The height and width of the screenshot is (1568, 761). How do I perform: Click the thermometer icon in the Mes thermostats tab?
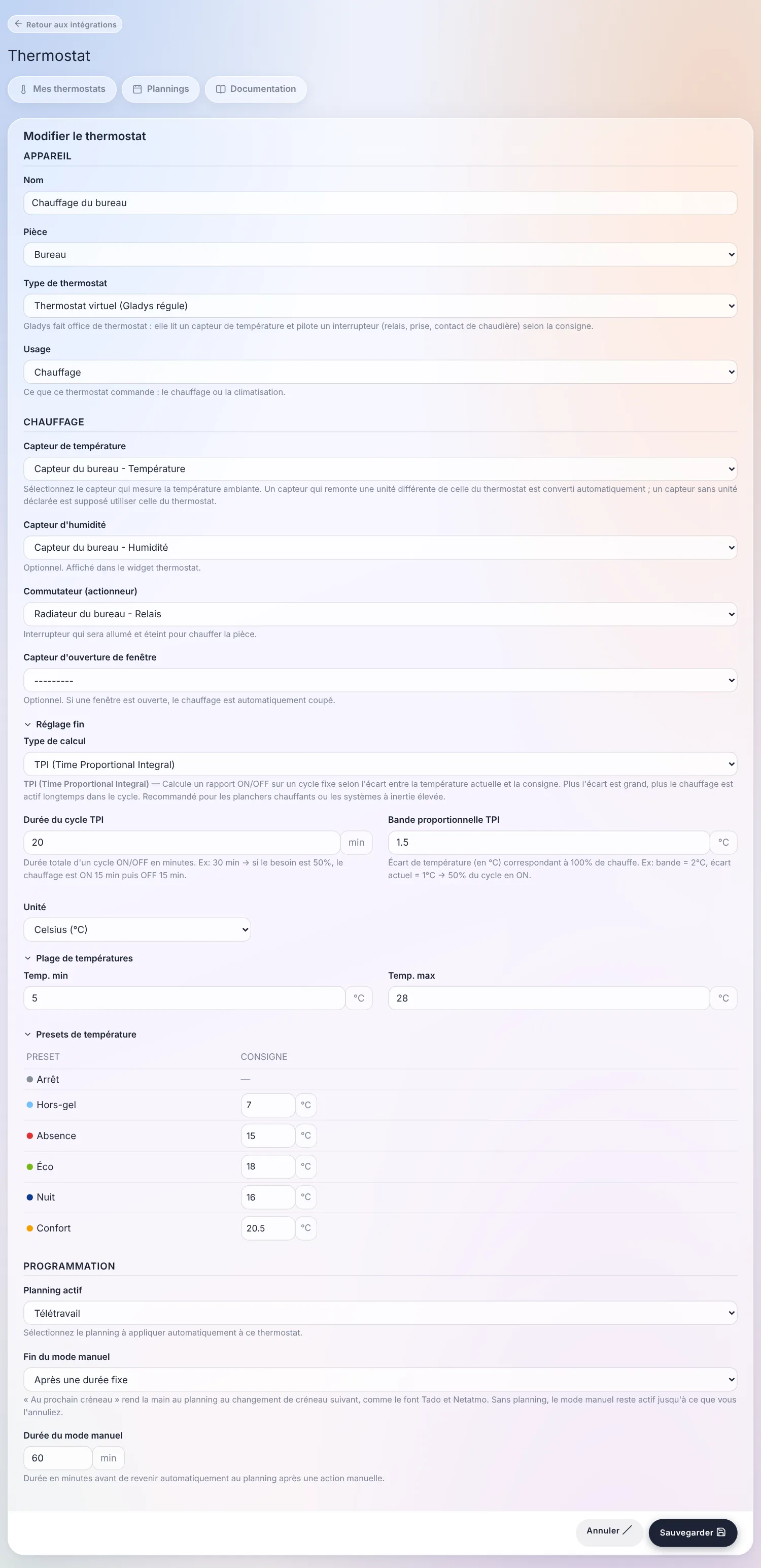pos(24,89)
